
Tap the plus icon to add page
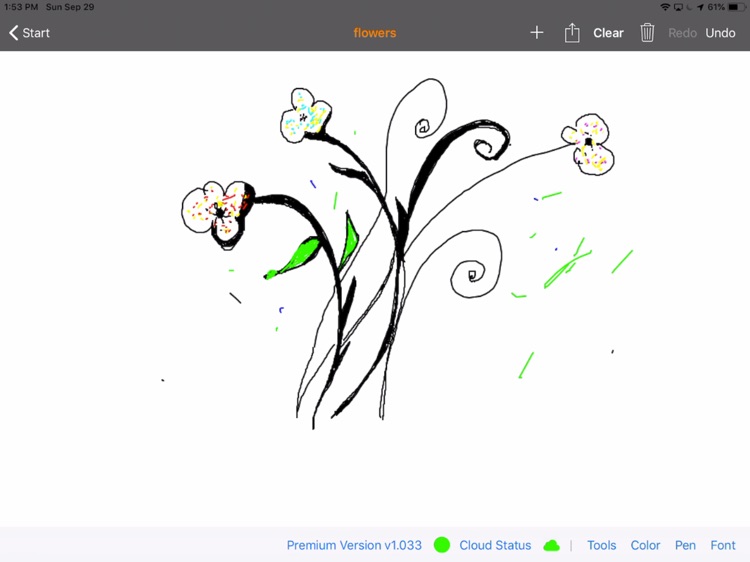[537, 33]
